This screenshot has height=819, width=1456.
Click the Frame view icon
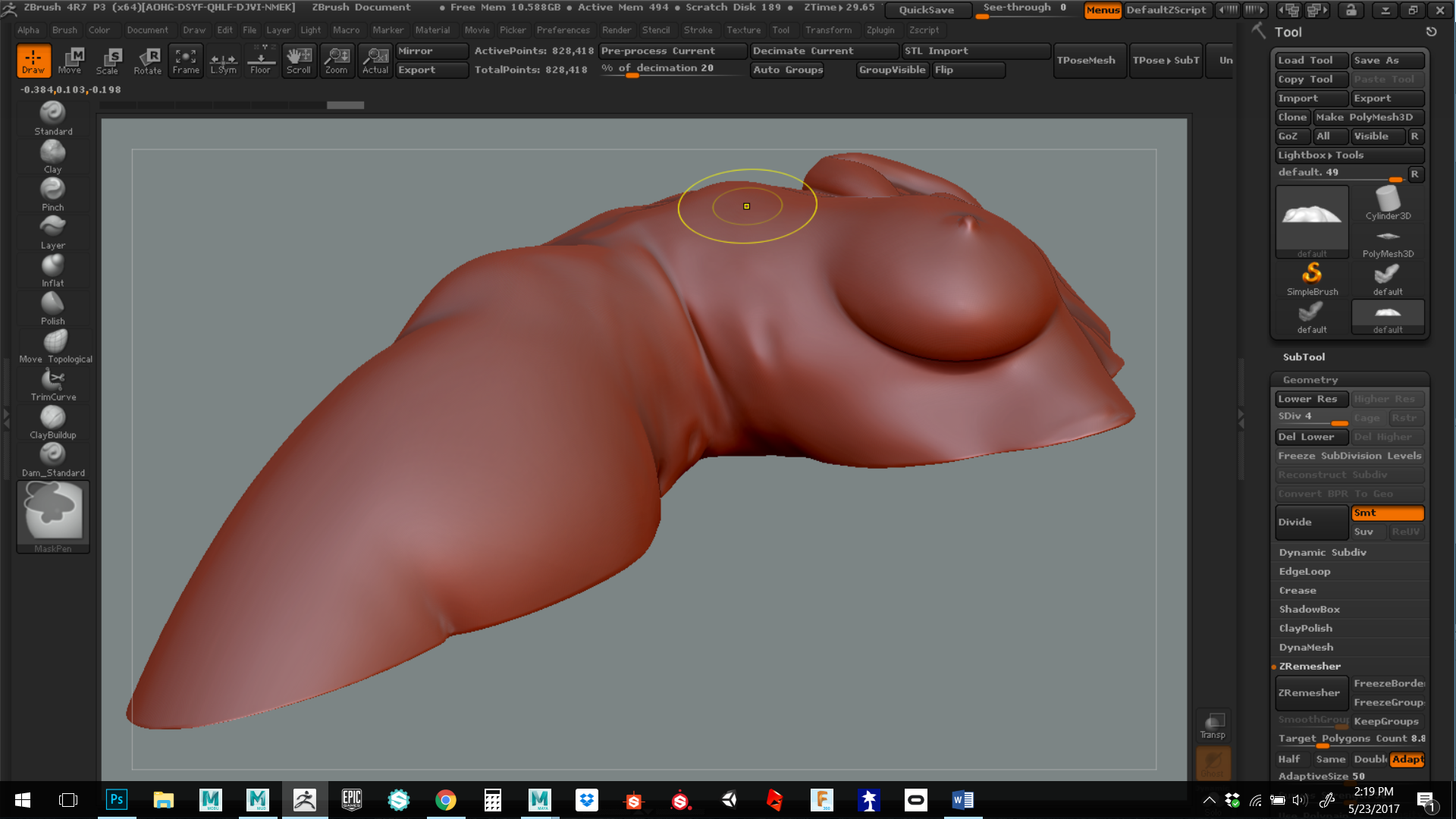click(x=186, y=61)
